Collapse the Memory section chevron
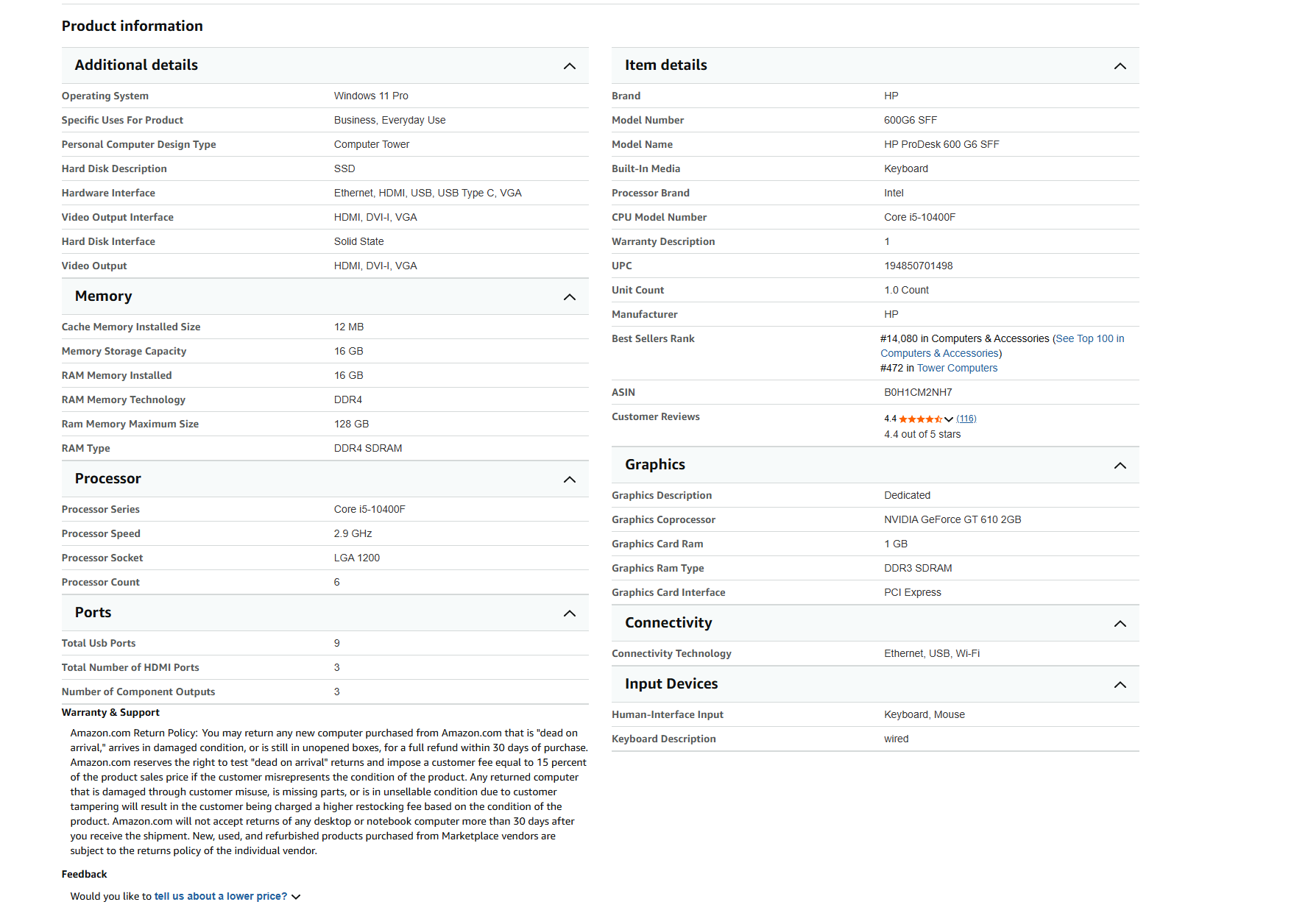Screen dimensions: 1294x924 [x=569, y=297]
